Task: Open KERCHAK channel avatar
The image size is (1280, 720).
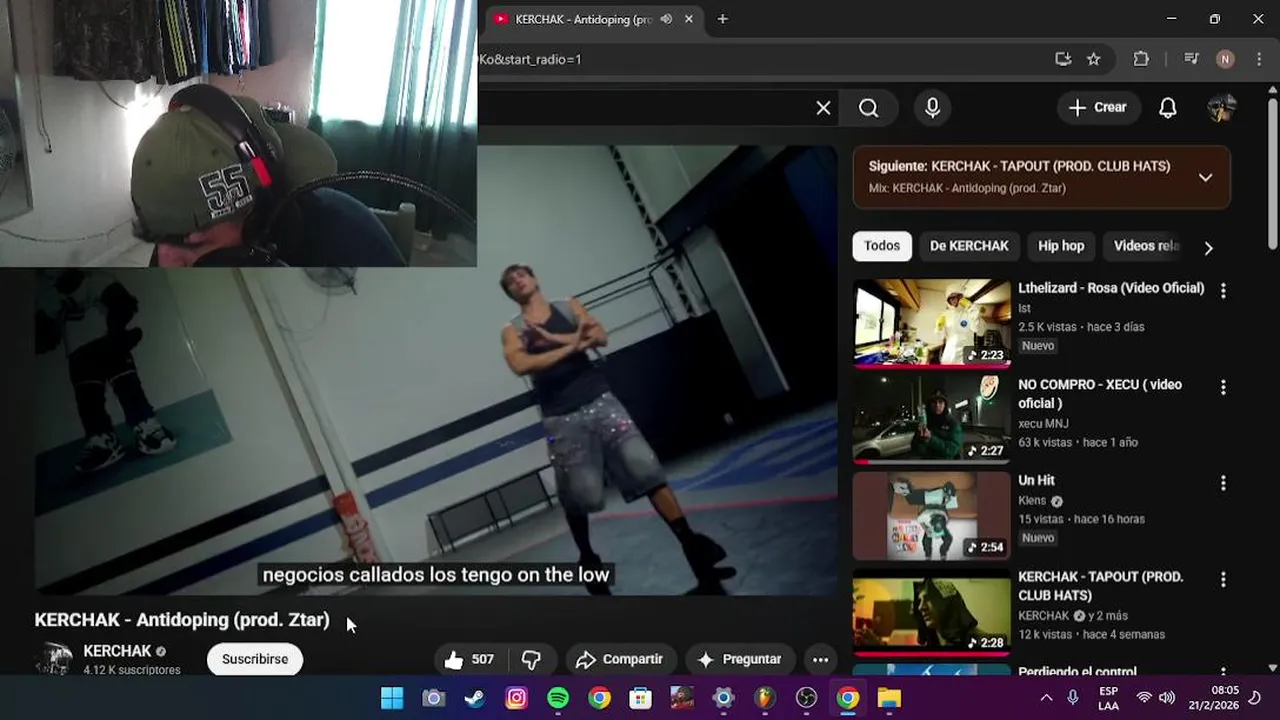Action: 53,659
